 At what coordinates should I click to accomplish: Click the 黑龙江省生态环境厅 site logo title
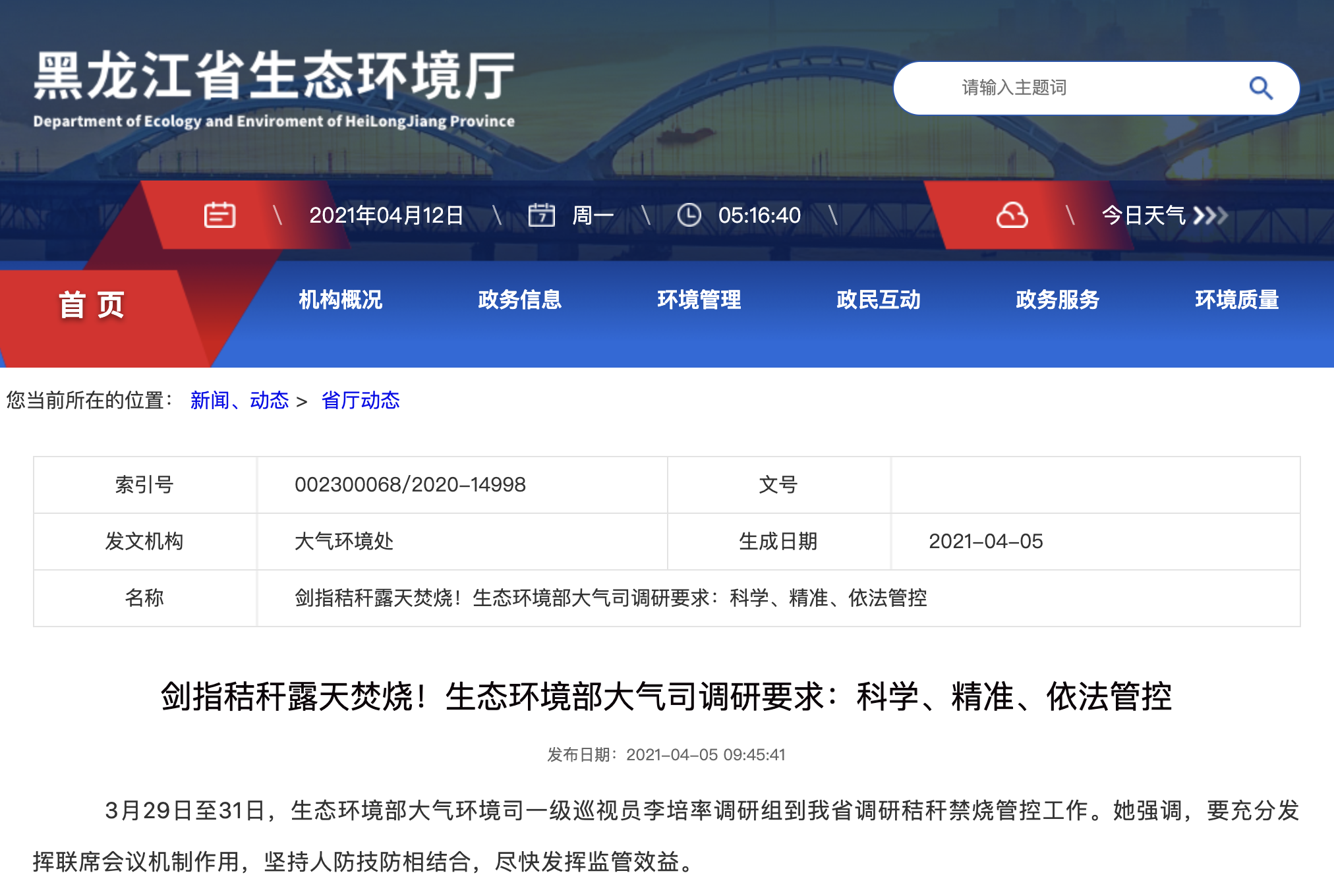point(274,76)
